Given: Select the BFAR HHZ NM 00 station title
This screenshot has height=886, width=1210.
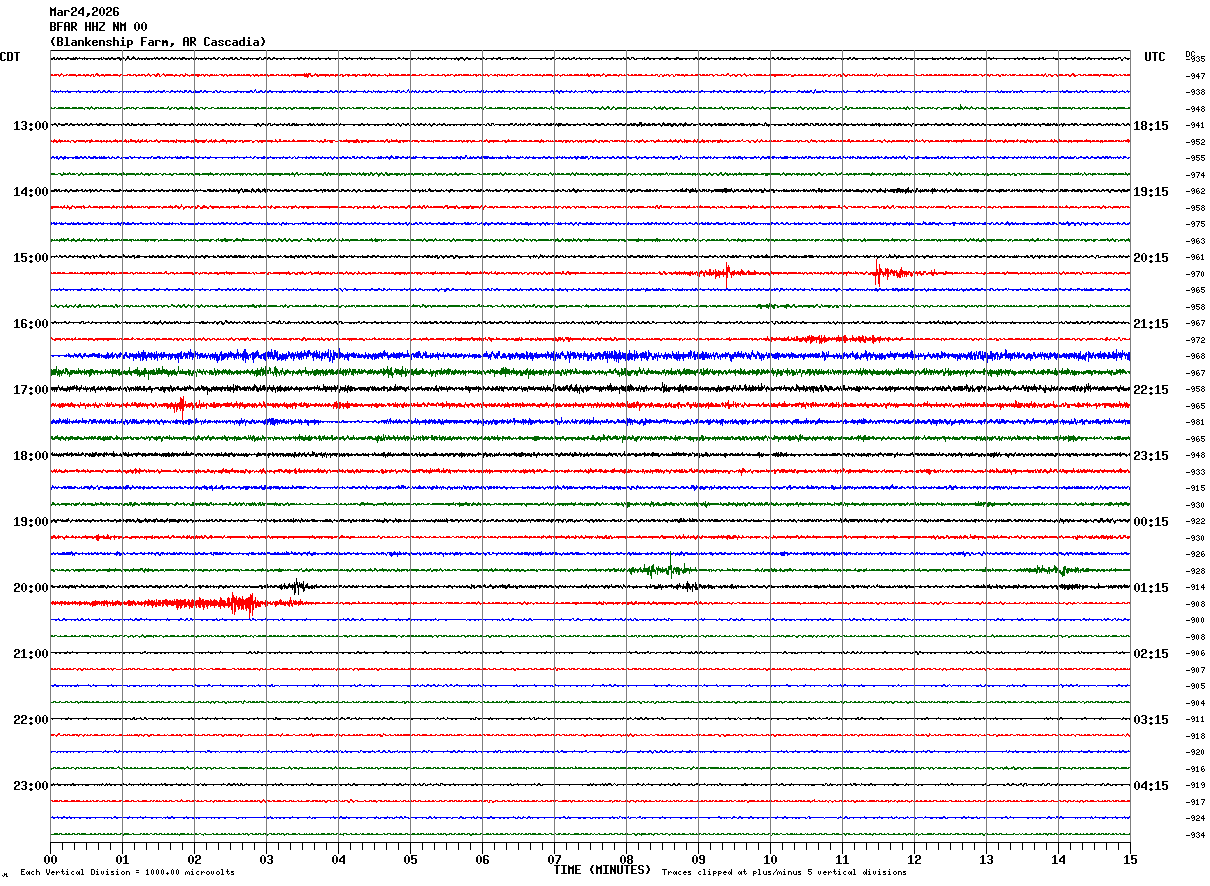Looking at the screenshot, I should (x=98, y=27).
